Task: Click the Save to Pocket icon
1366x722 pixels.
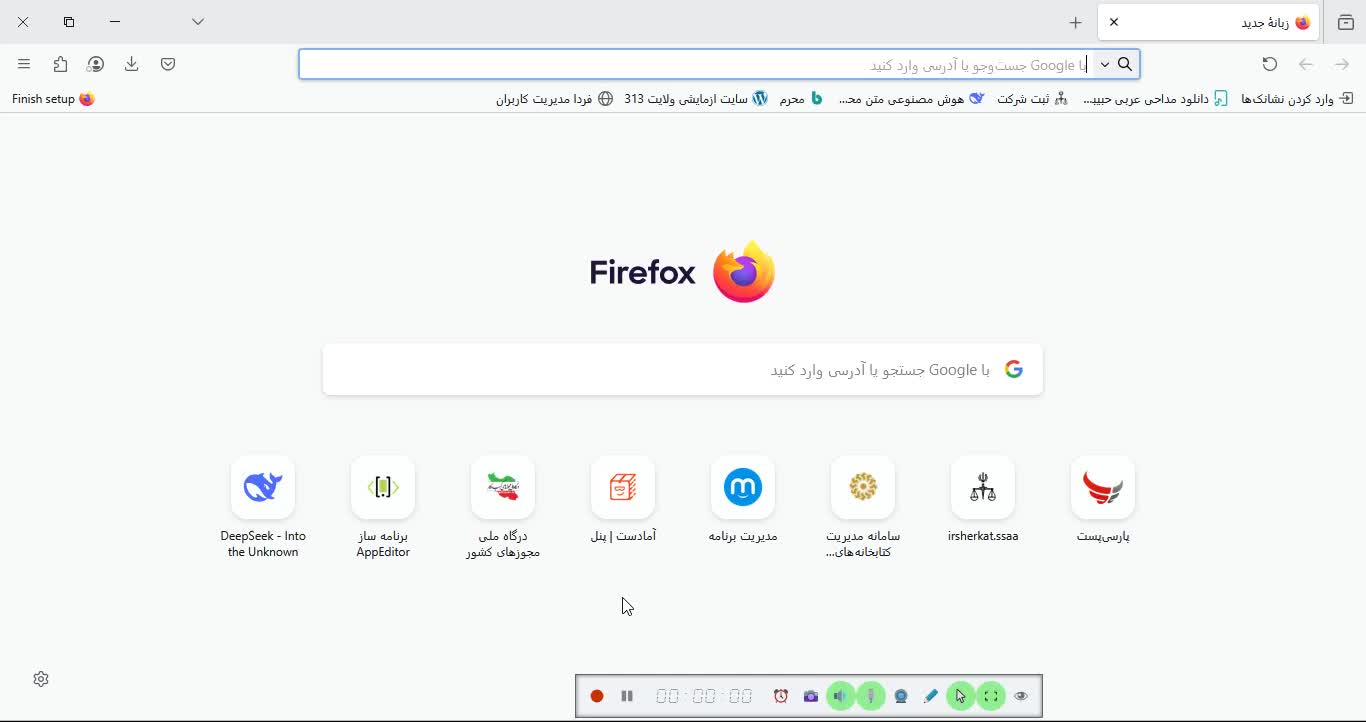Action: (x=168, y=64)
